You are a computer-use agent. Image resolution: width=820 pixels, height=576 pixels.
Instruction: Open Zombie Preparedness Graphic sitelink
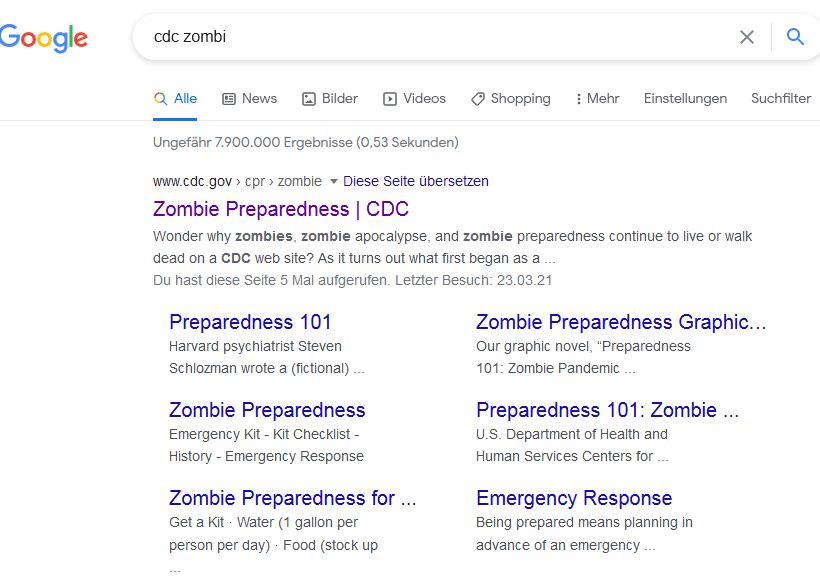[621, 322]
